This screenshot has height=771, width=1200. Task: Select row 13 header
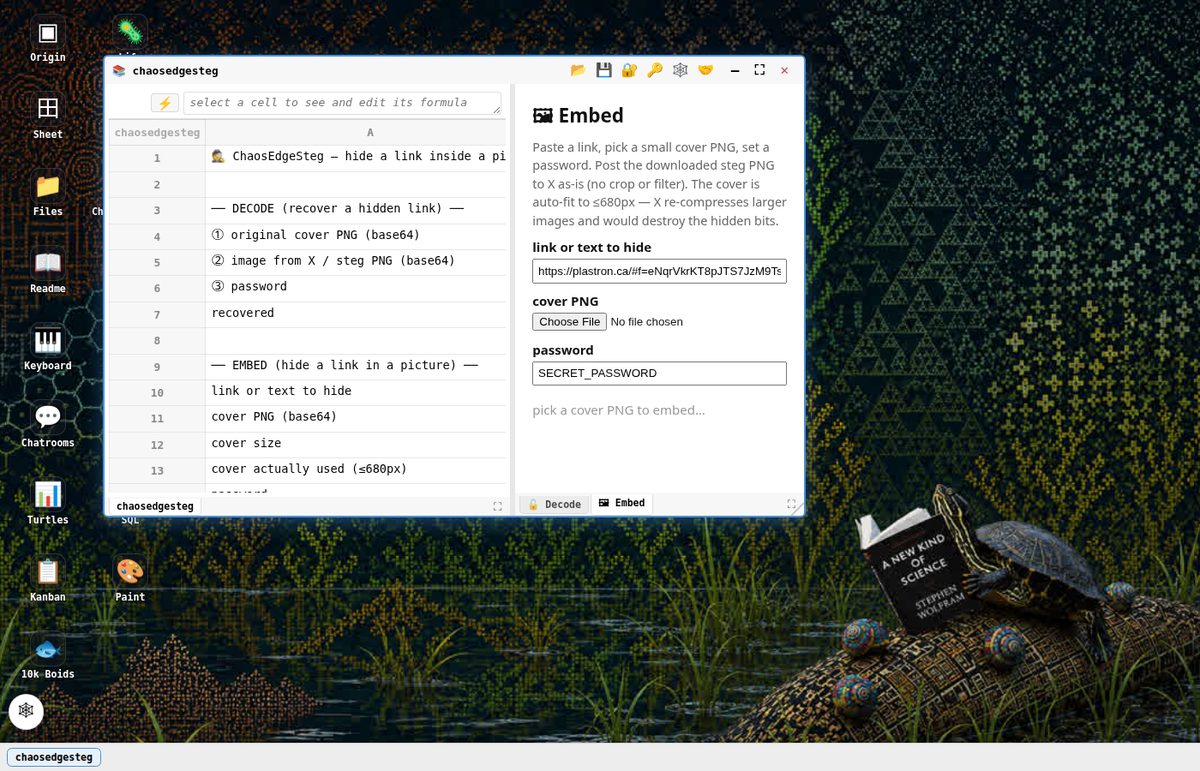tap(157, 471)
